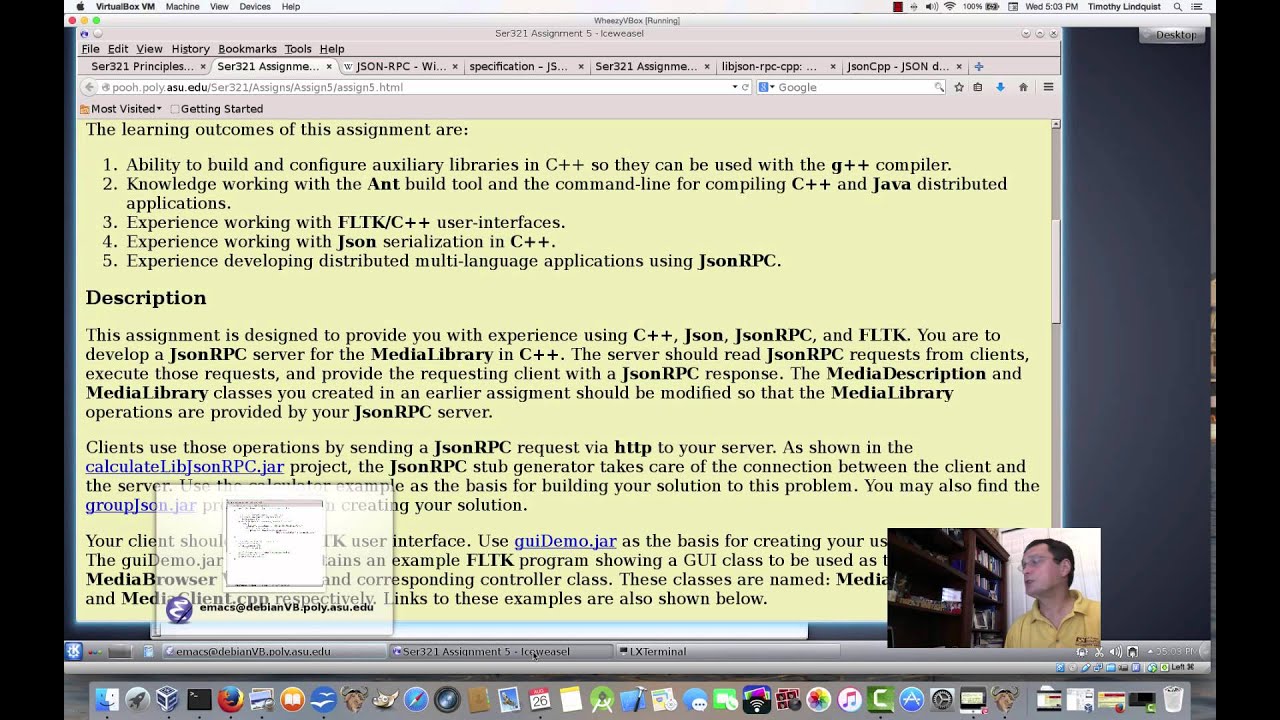Select the emacs window preview thumbnail
Image resolution: width=1280 pixels, height=720 pixels.
coord(274,544)
